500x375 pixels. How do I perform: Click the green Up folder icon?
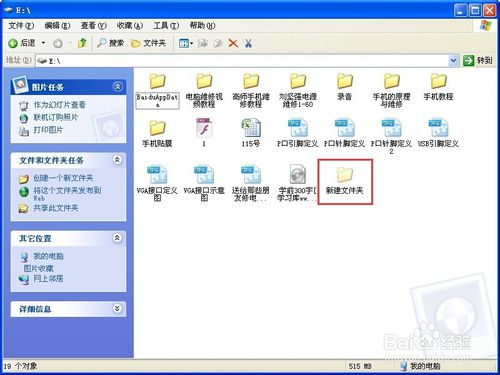(x=82, y=43)
